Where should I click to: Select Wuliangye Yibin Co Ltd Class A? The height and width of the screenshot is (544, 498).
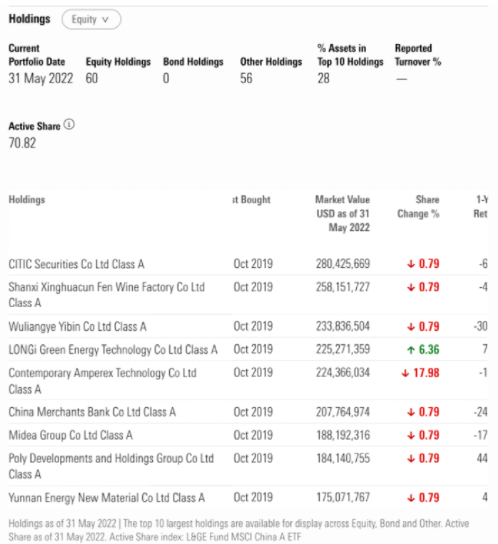[x=77, y=326]
